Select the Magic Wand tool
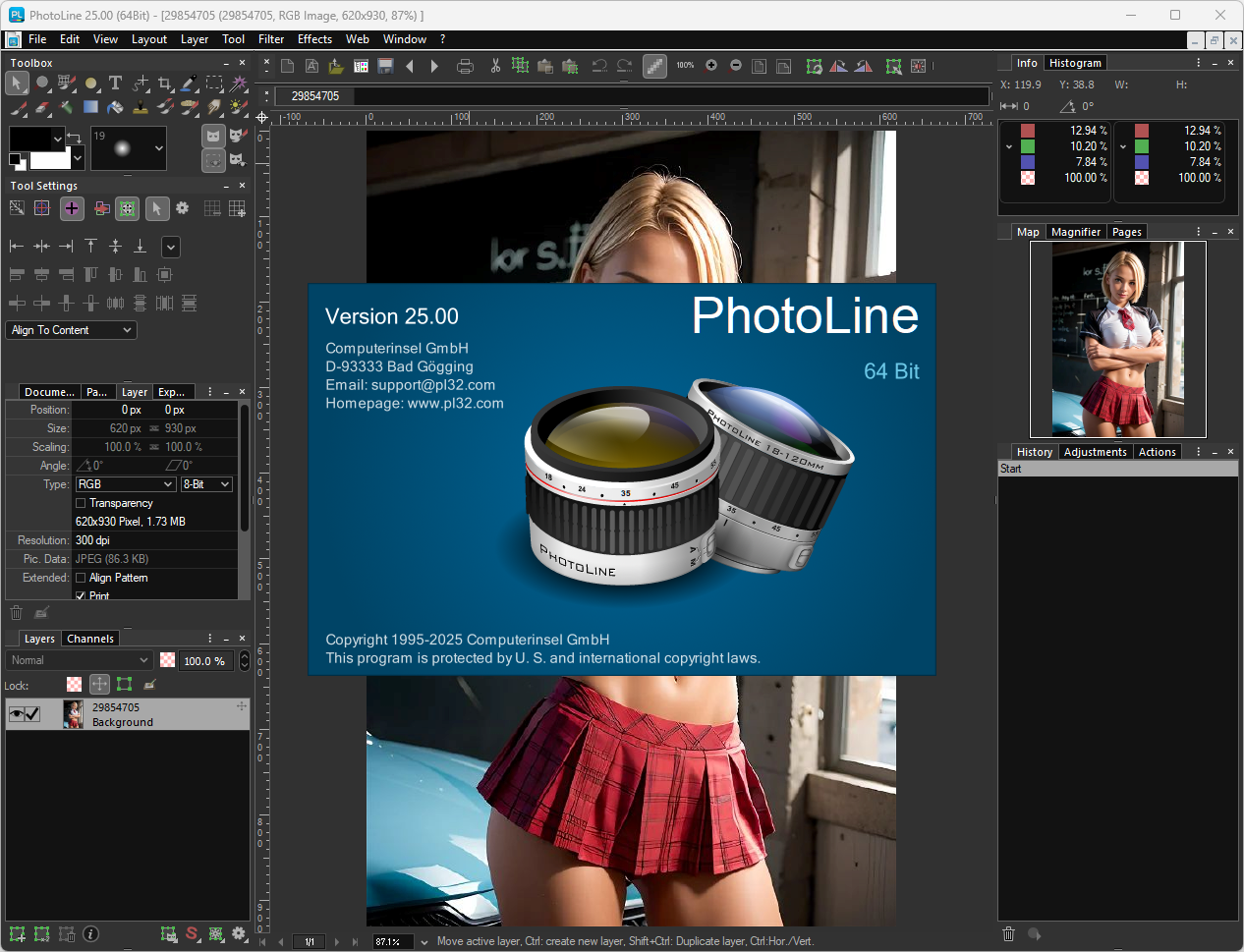 pyautogui.click(x=239, y=84)
